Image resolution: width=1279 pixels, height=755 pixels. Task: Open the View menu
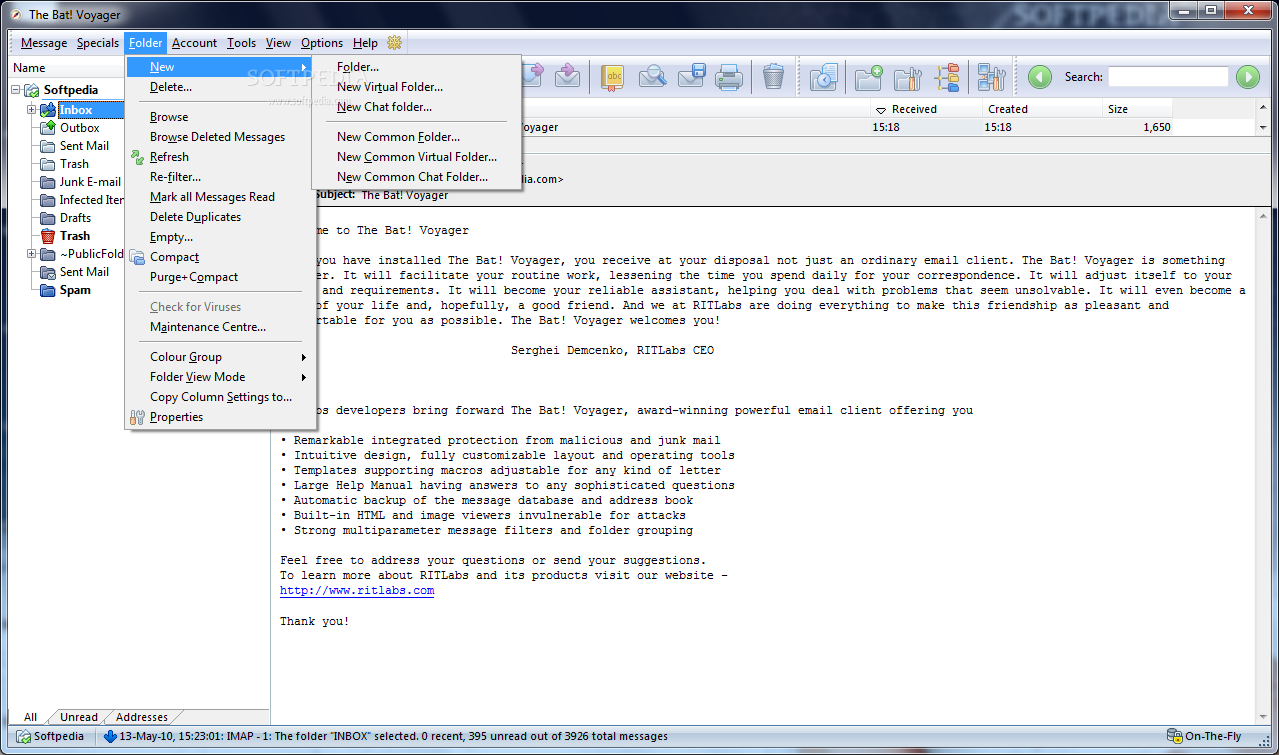click(278, 43)
